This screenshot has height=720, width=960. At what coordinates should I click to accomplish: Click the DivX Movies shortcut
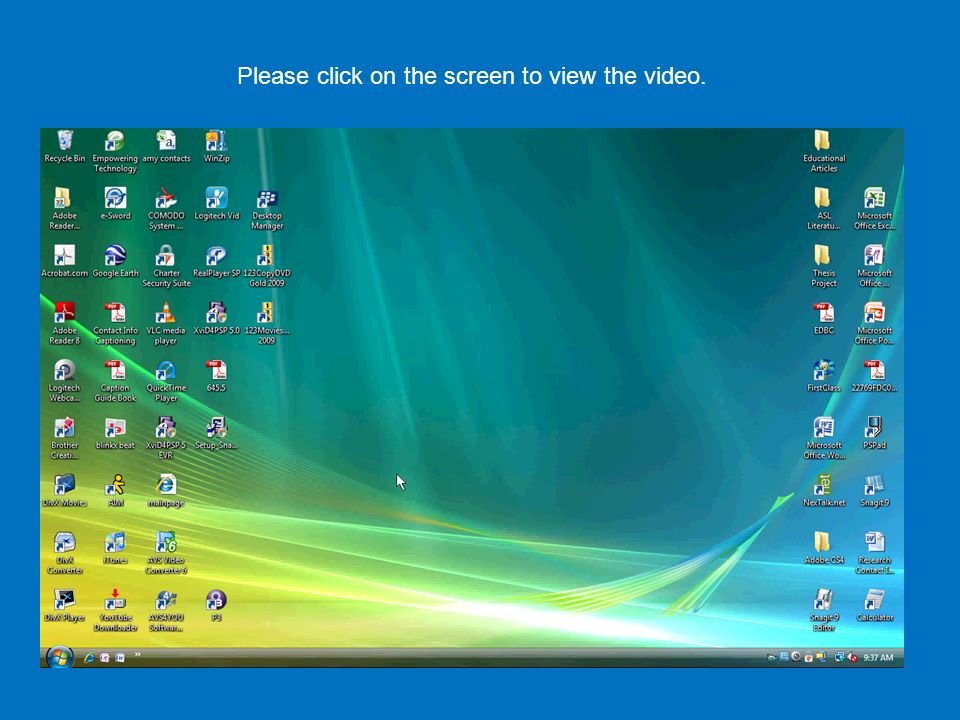point(64,490)
